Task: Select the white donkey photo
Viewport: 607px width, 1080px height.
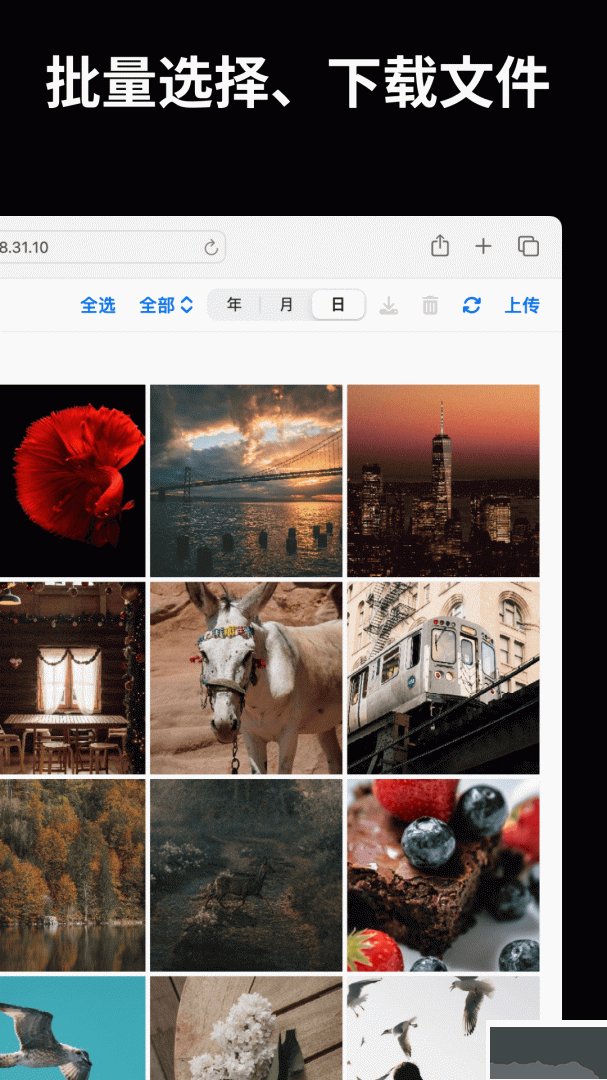Action: click(246, 678)
